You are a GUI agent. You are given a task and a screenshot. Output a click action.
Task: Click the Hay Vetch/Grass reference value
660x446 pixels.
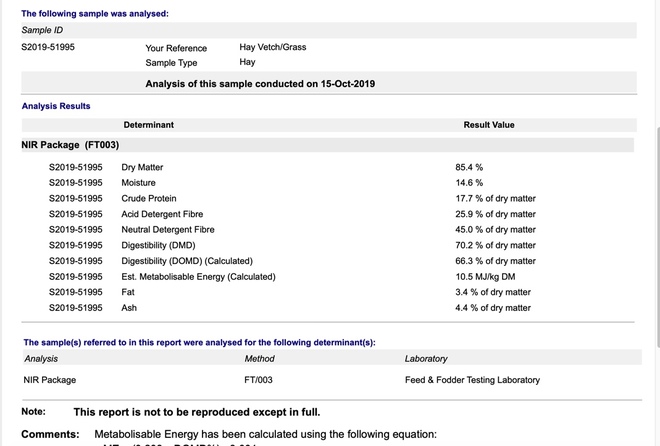tap(272, 47)
